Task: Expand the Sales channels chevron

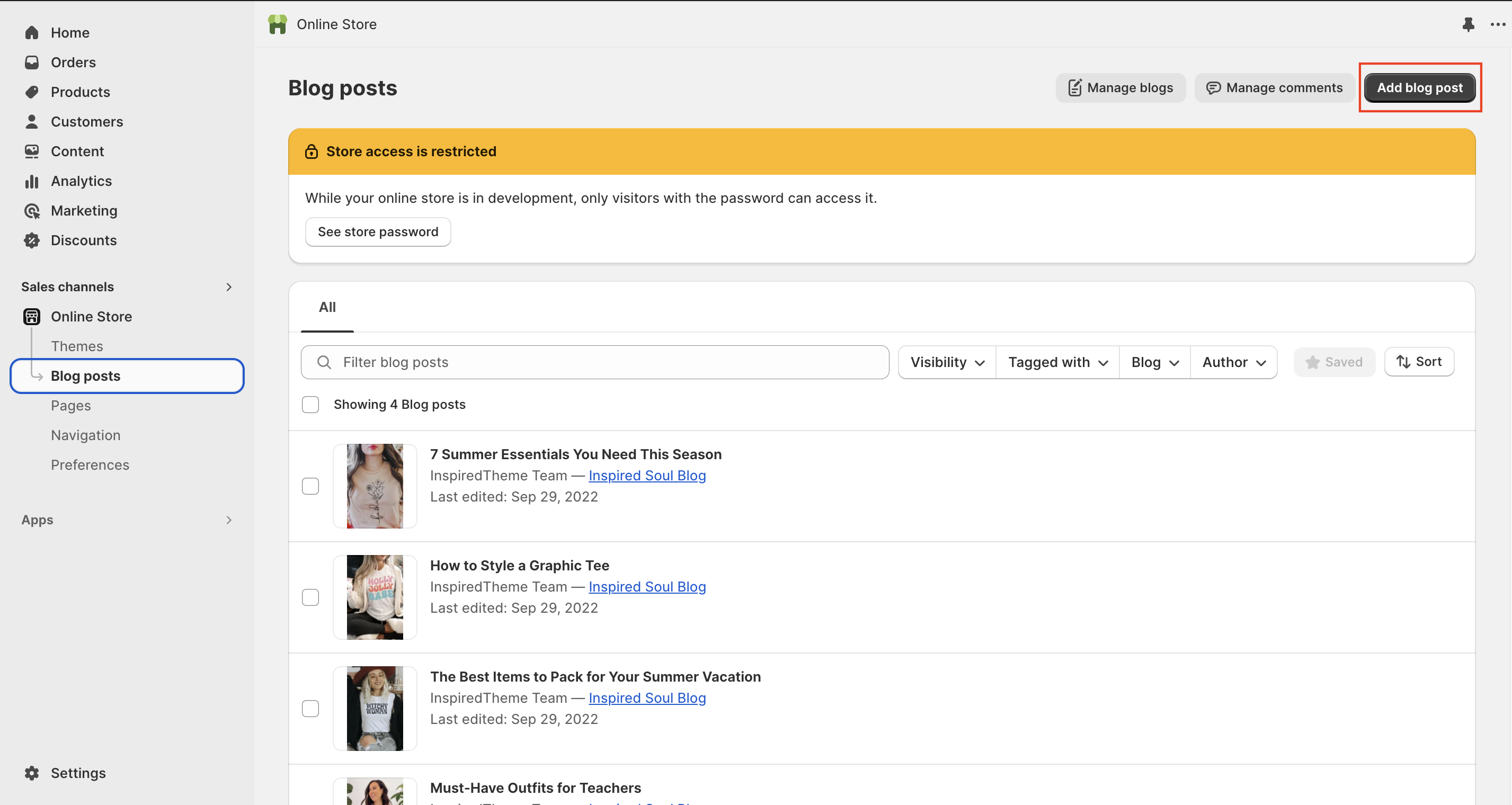Action: (x=229, y=287)
